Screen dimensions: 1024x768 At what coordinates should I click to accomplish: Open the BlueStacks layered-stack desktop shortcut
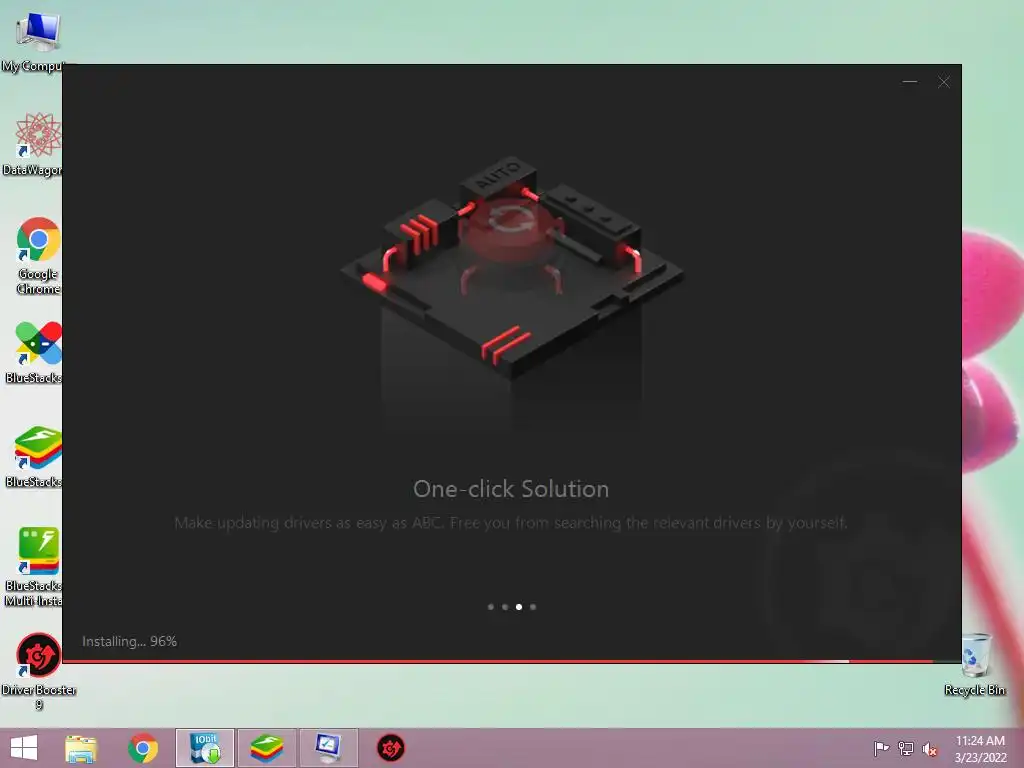tap(37, 456)
